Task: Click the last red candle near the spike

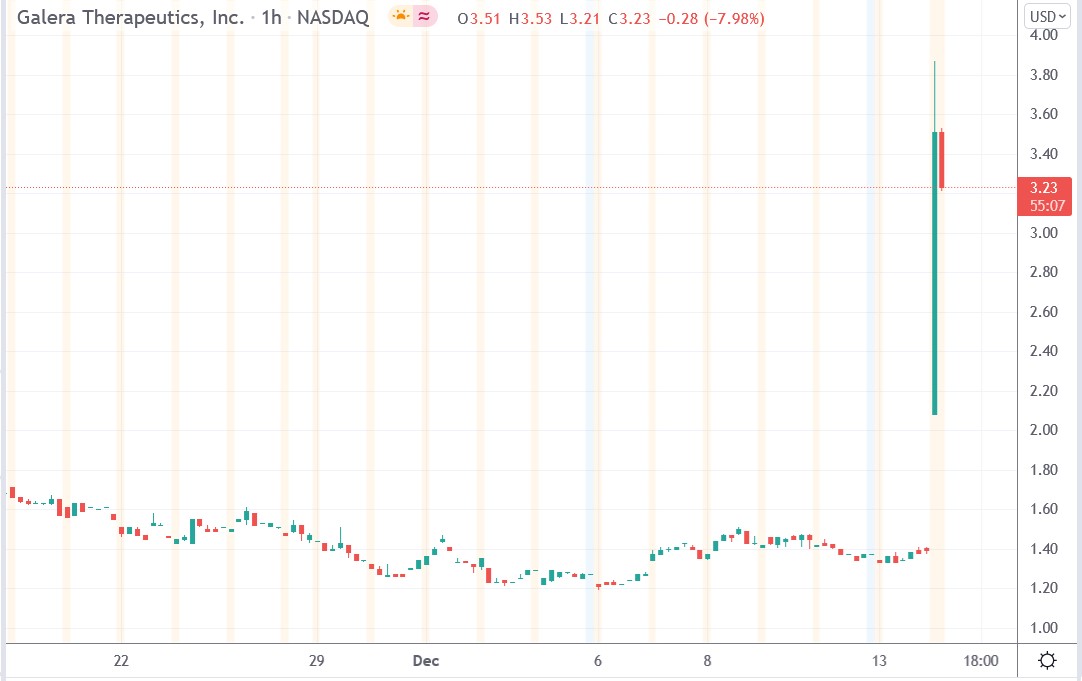Action: [941, 160]
